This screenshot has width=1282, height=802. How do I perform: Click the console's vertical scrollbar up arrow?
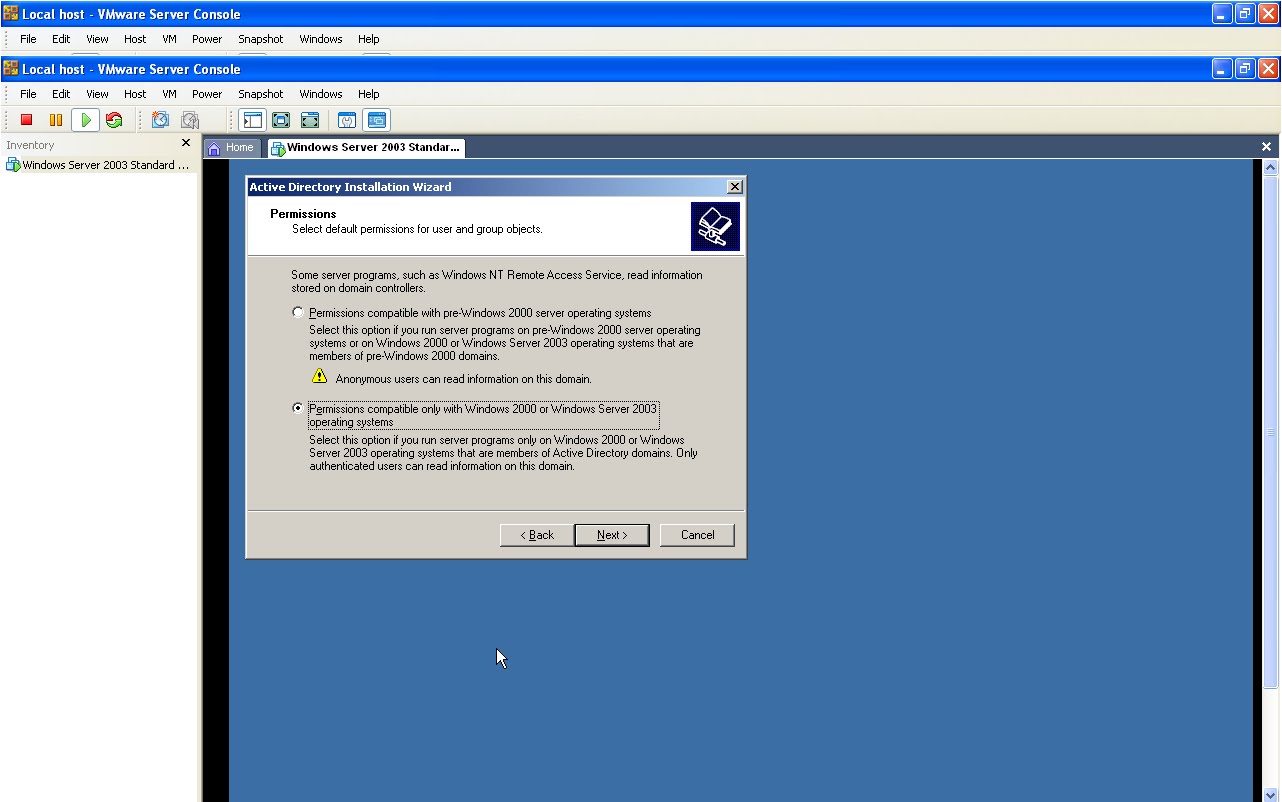pyautogui.click(x=1271, y=168)
